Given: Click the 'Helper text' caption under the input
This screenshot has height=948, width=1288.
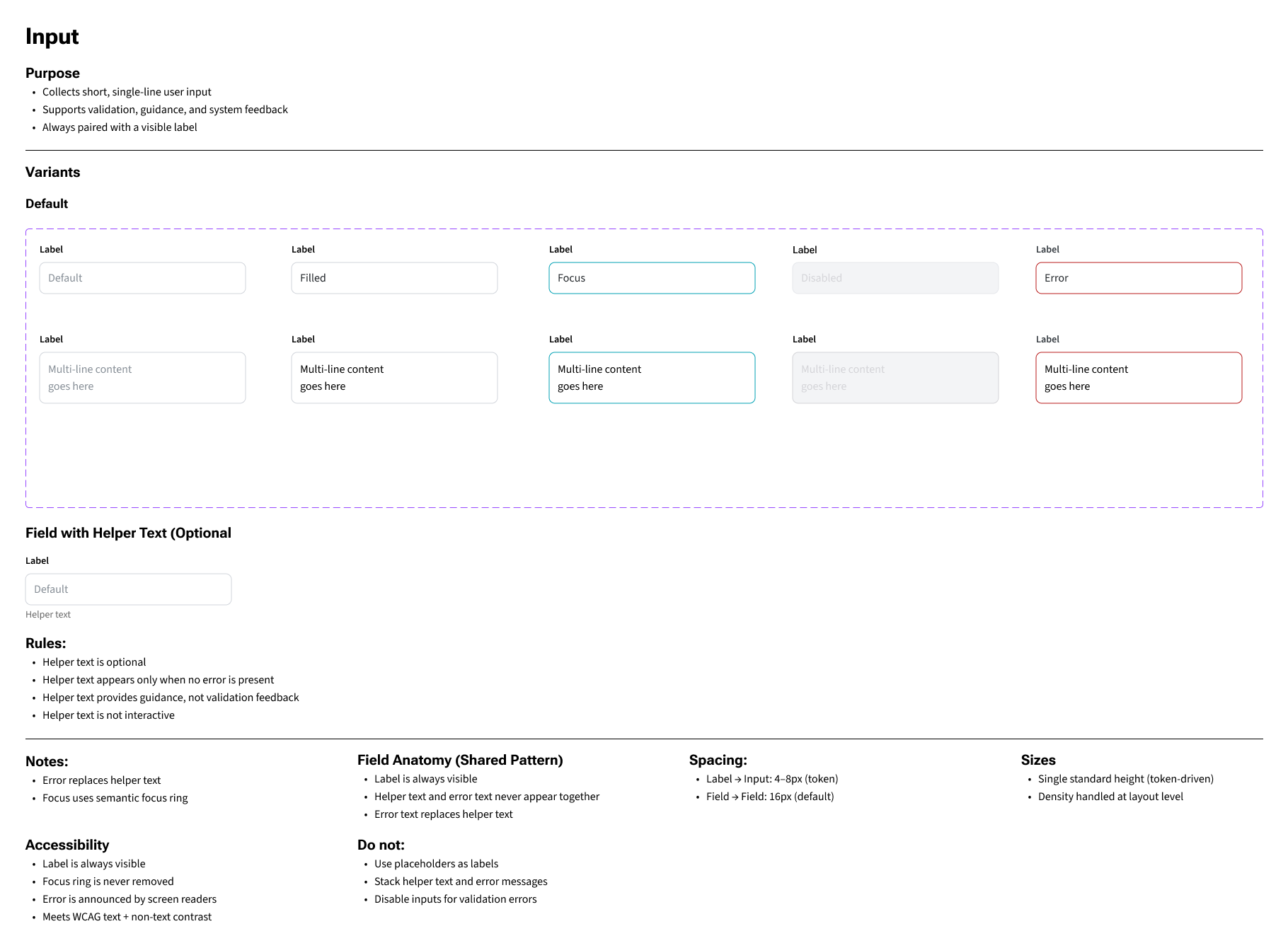Looking at the screenshot, I should pos(48,615).
